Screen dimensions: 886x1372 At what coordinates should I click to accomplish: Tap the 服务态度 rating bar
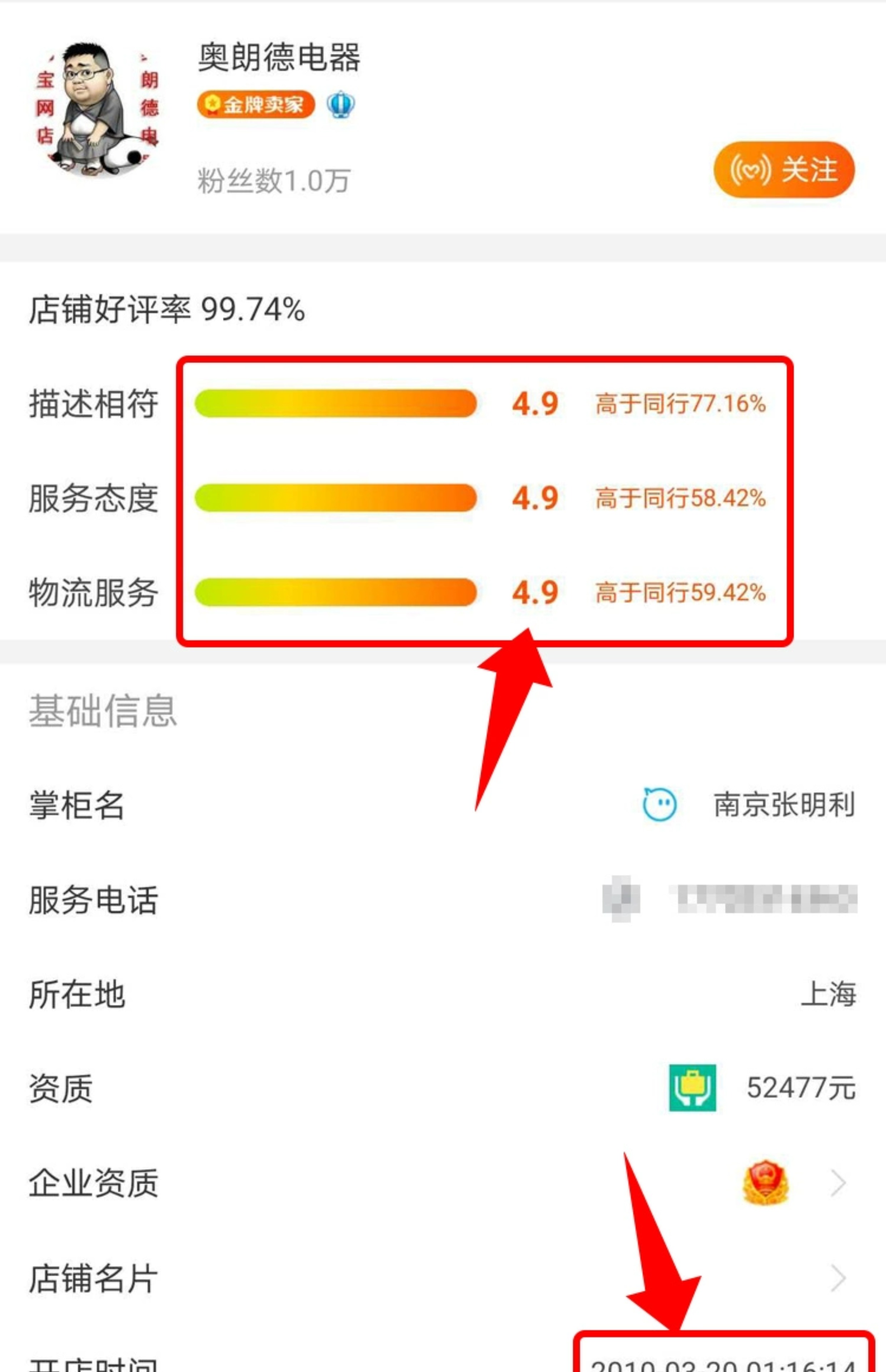point(335,498)
